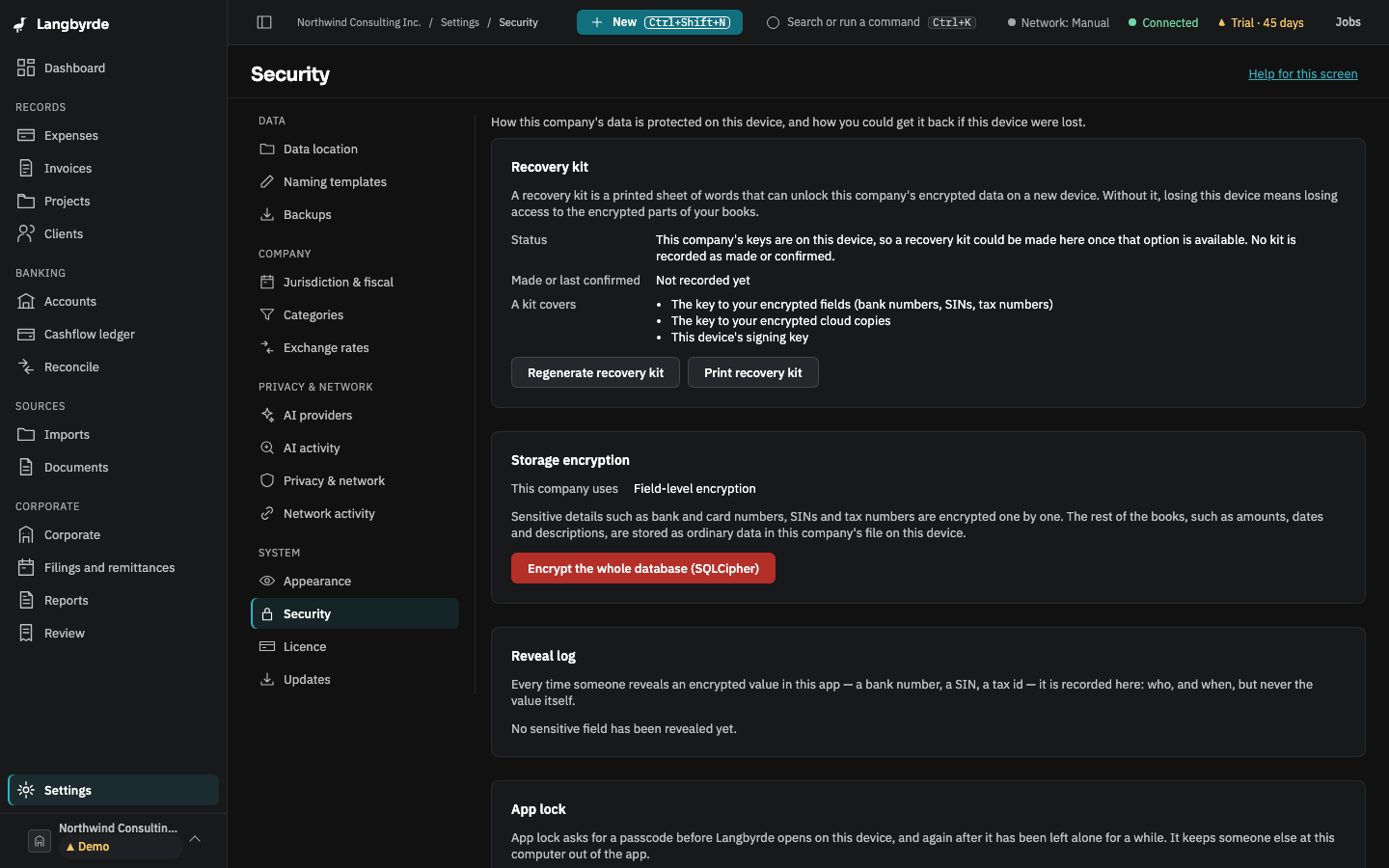Image resolution: width=1389 pixels, height=868 pixels.
Task: Click the Review receipt icon
Action: [x=26, y=633]
